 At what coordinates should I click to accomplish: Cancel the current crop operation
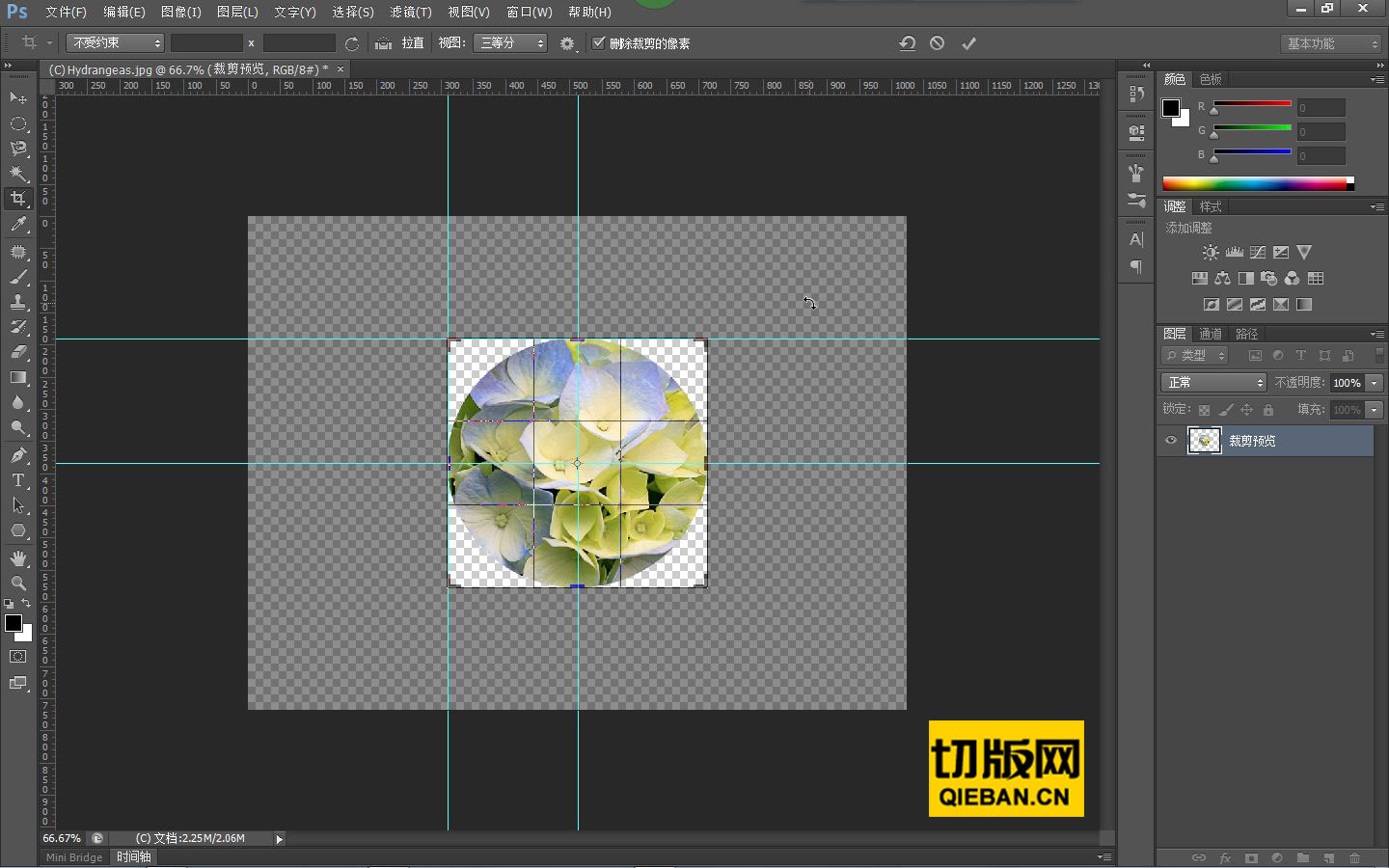point(937,43)
